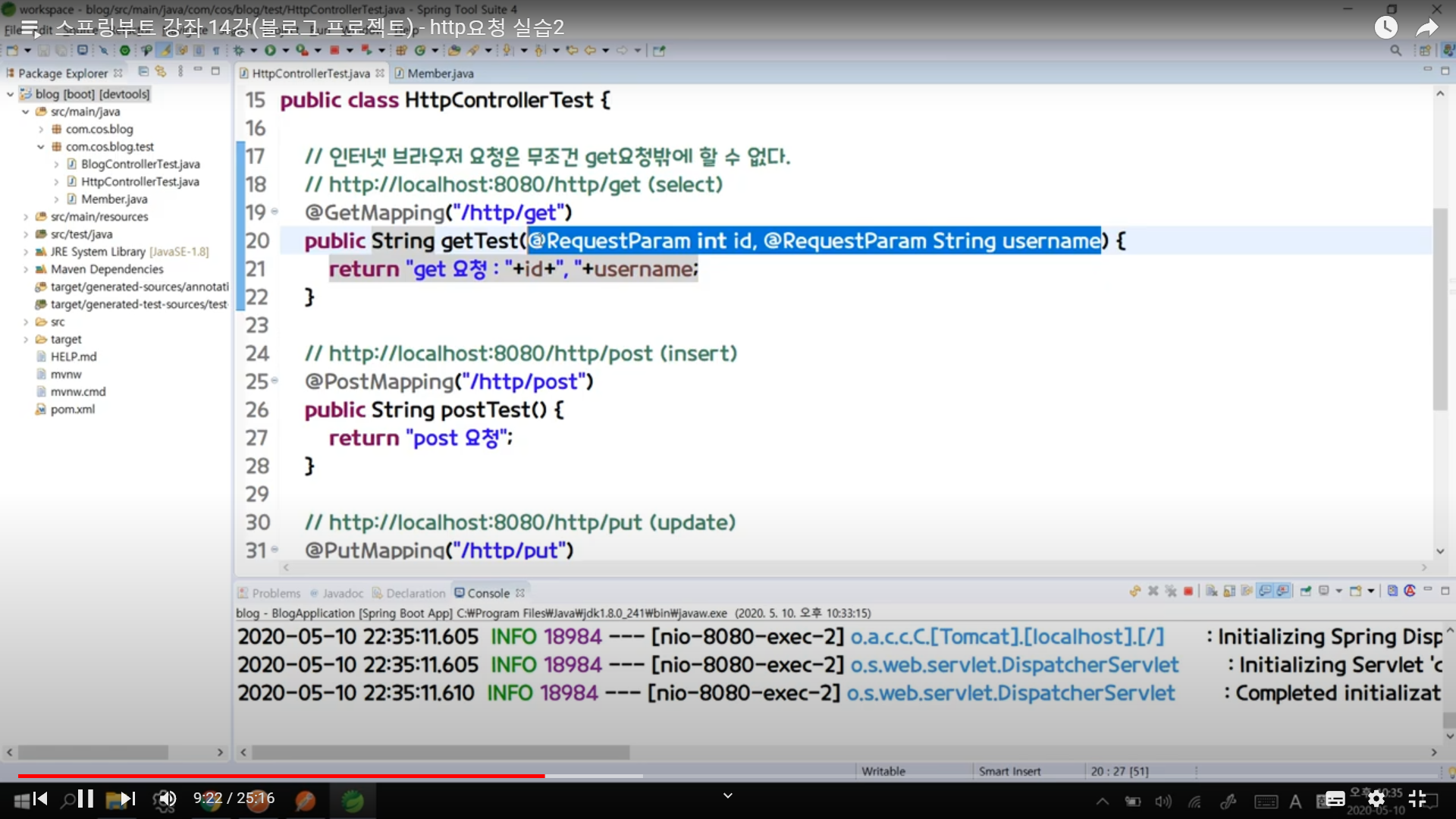Switch to the Member.java editor tab
Image resolution: width=1456 pixels, height=819 pixels.
[440, 74]
